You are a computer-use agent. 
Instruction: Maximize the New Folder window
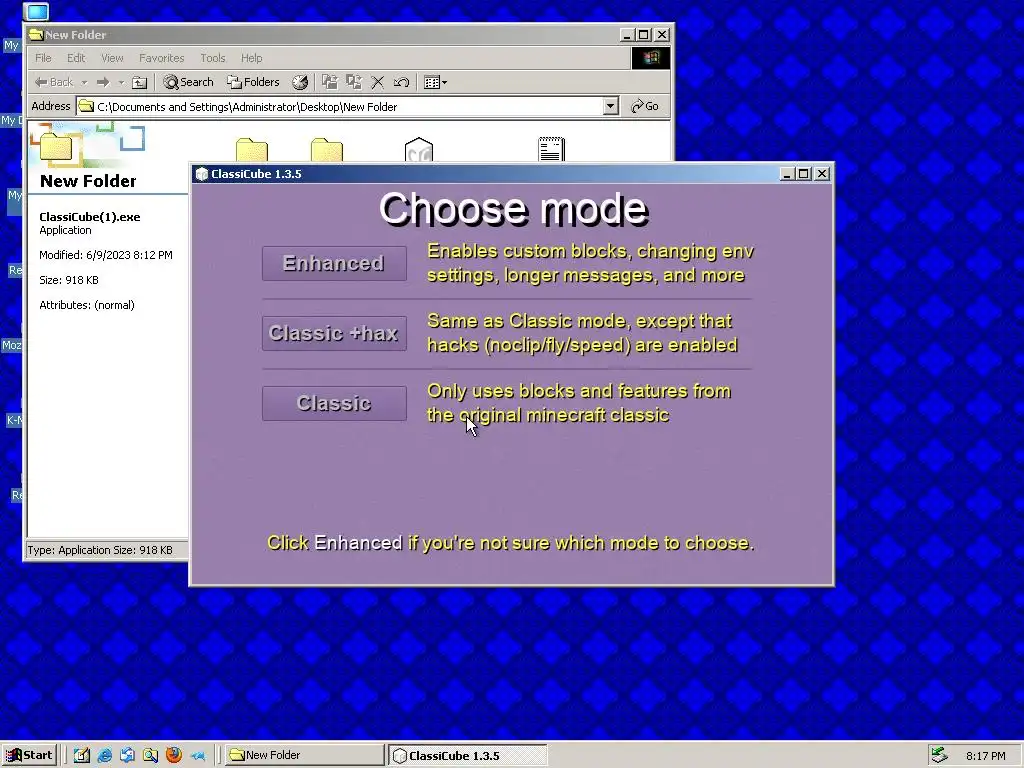[643, 35]
